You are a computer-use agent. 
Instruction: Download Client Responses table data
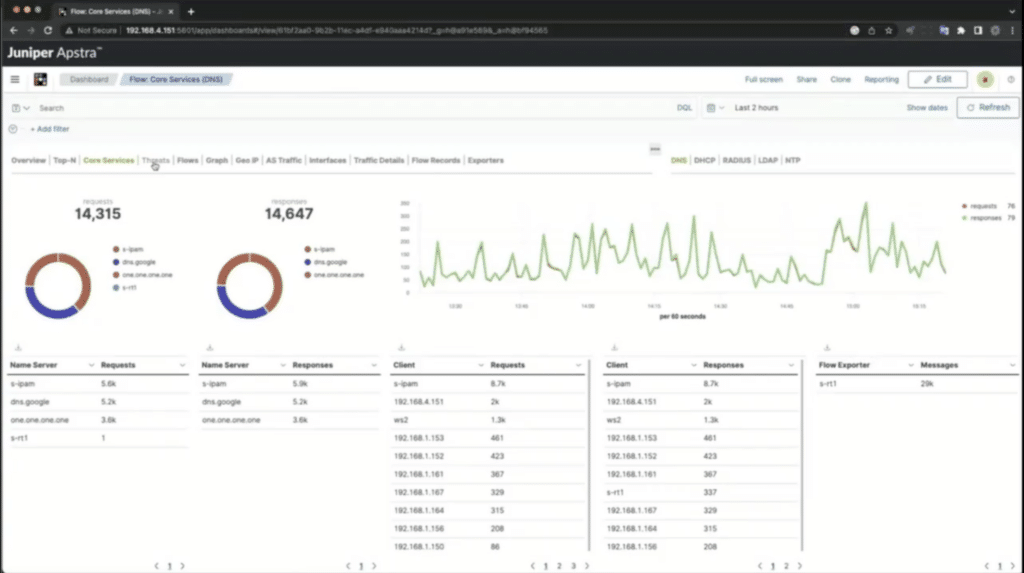pyautogui.click(x=614, y=348)
